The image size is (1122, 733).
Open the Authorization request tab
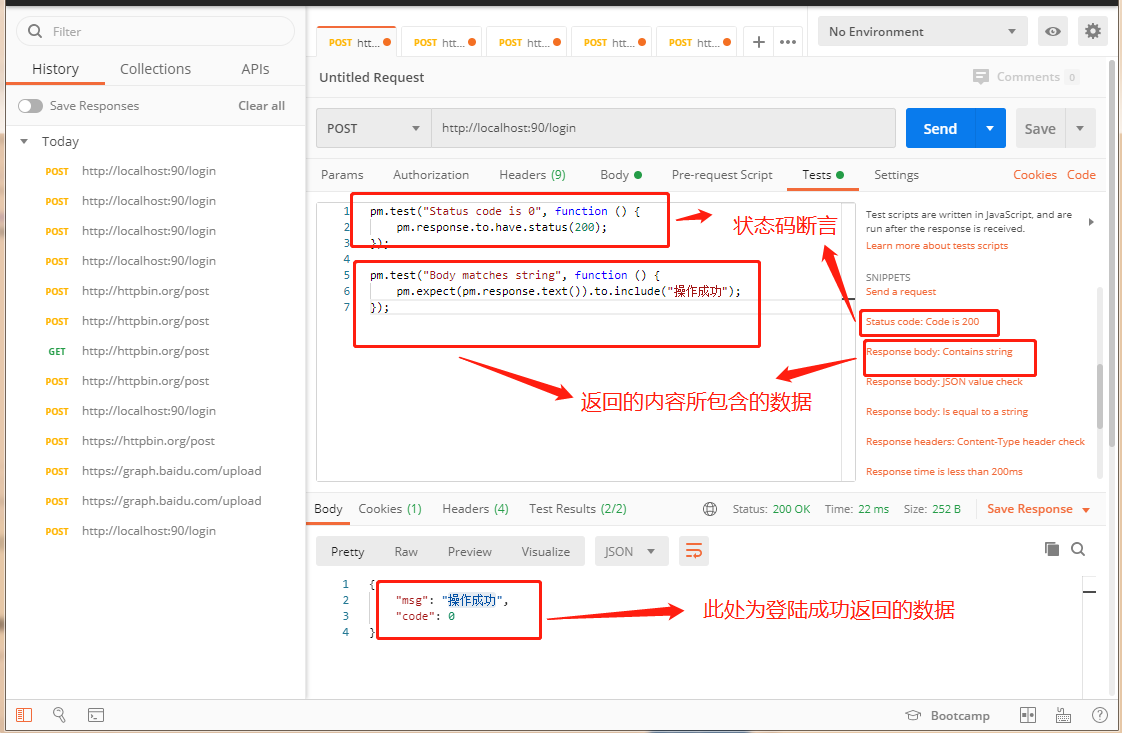(x=431, y=175)
